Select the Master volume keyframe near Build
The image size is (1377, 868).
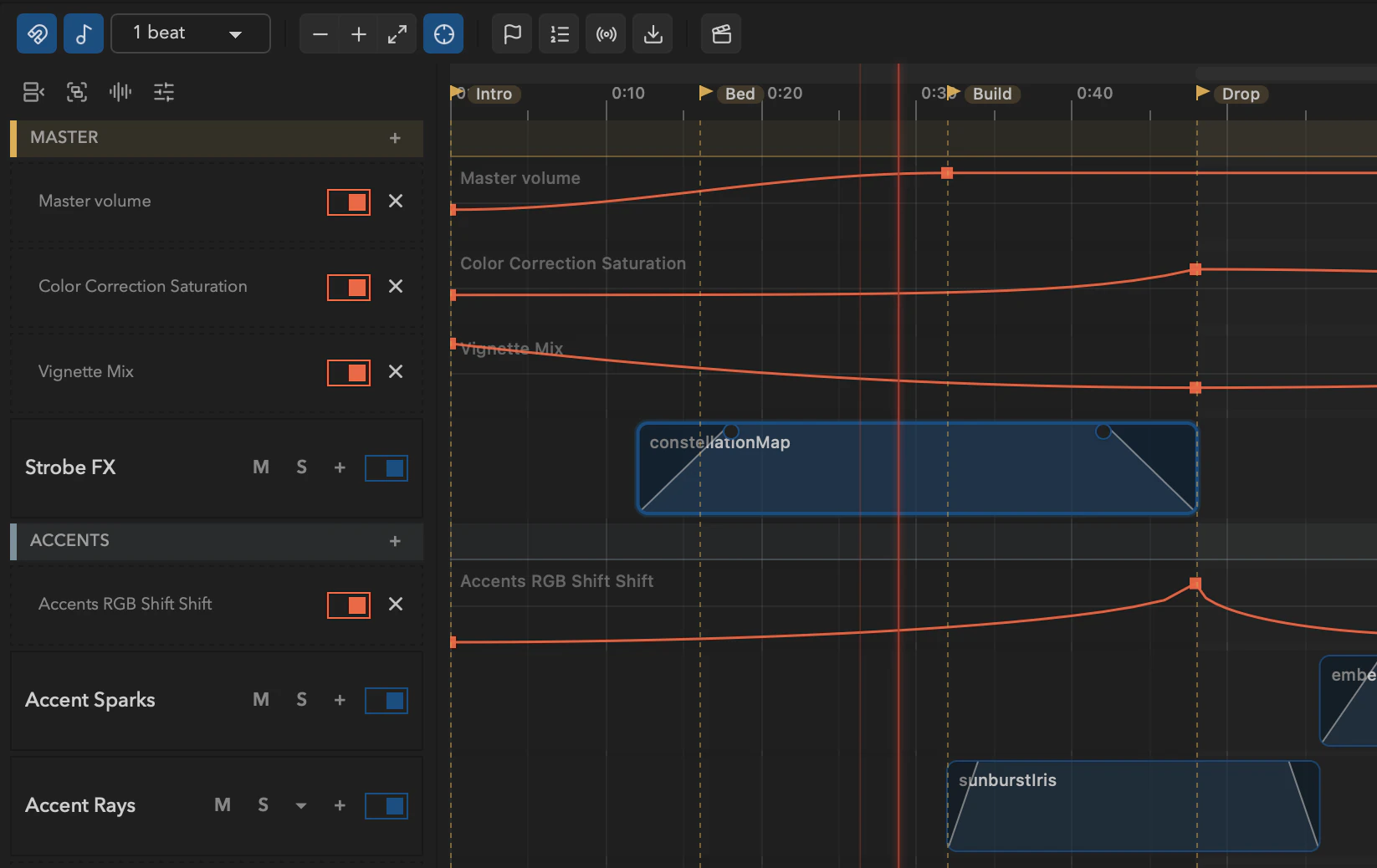(x=947, y=173)
